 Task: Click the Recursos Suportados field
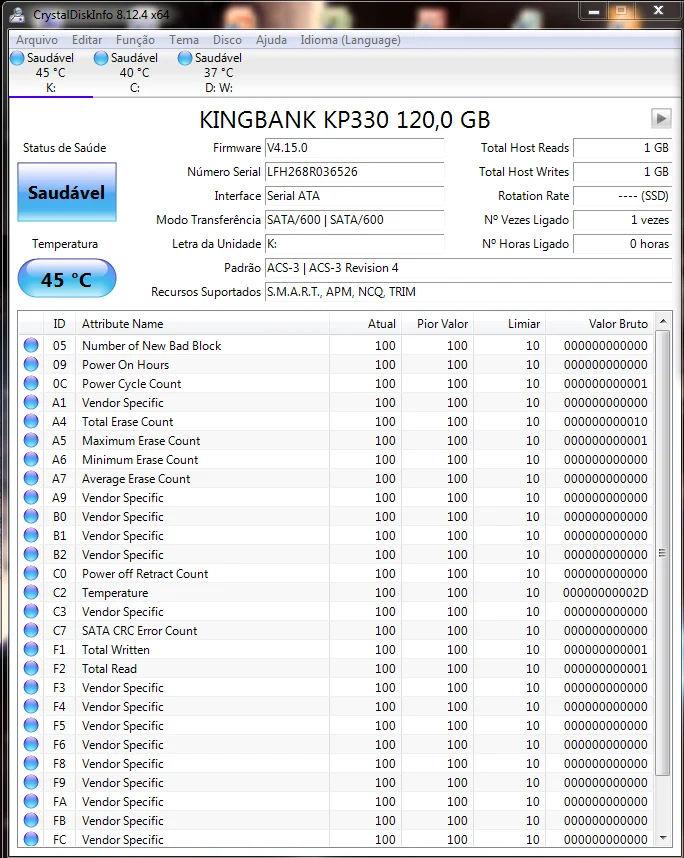point(468,292)
